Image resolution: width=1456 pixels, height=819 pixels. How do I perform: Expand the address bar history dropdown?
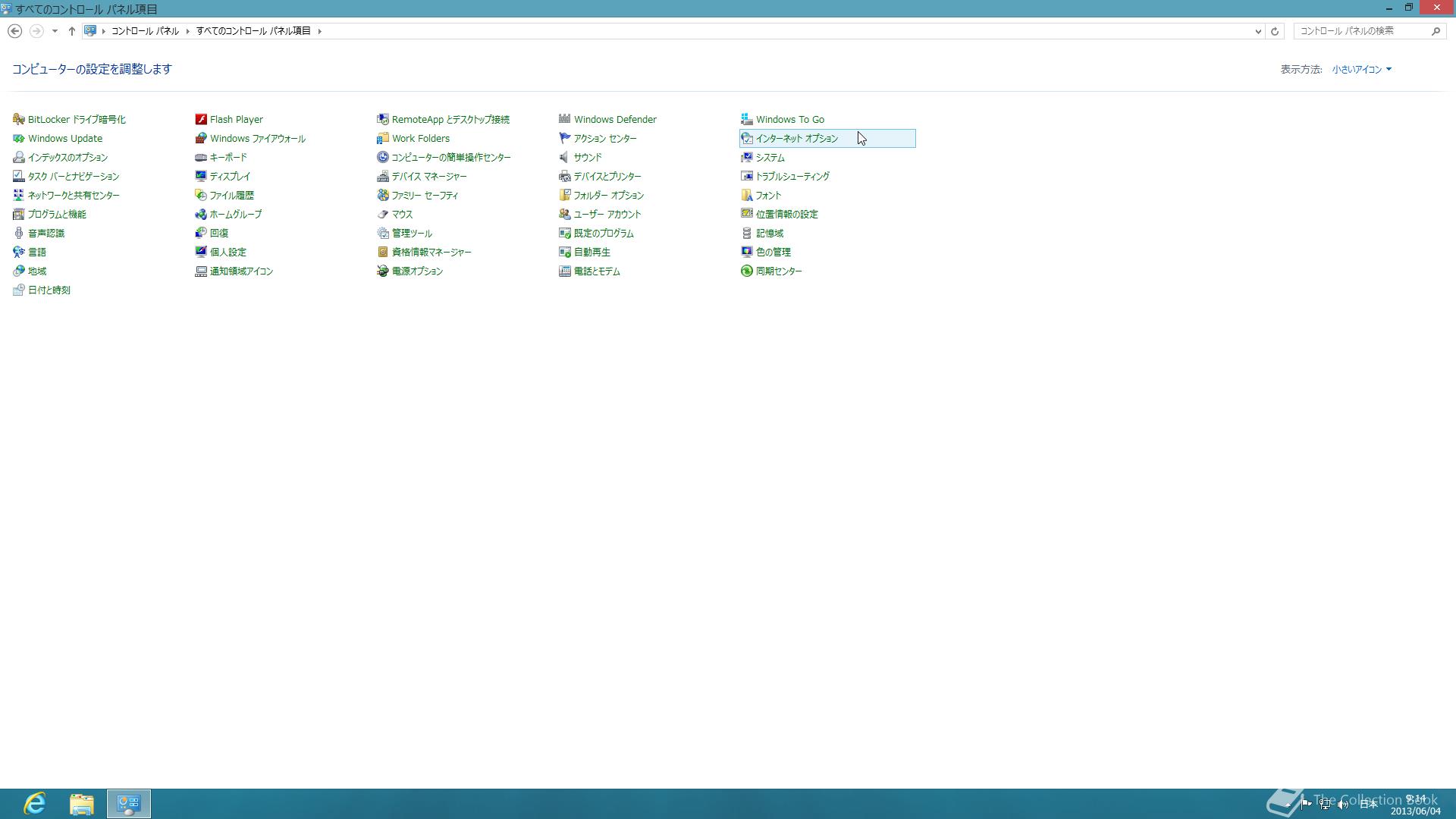coord(1258,31)
